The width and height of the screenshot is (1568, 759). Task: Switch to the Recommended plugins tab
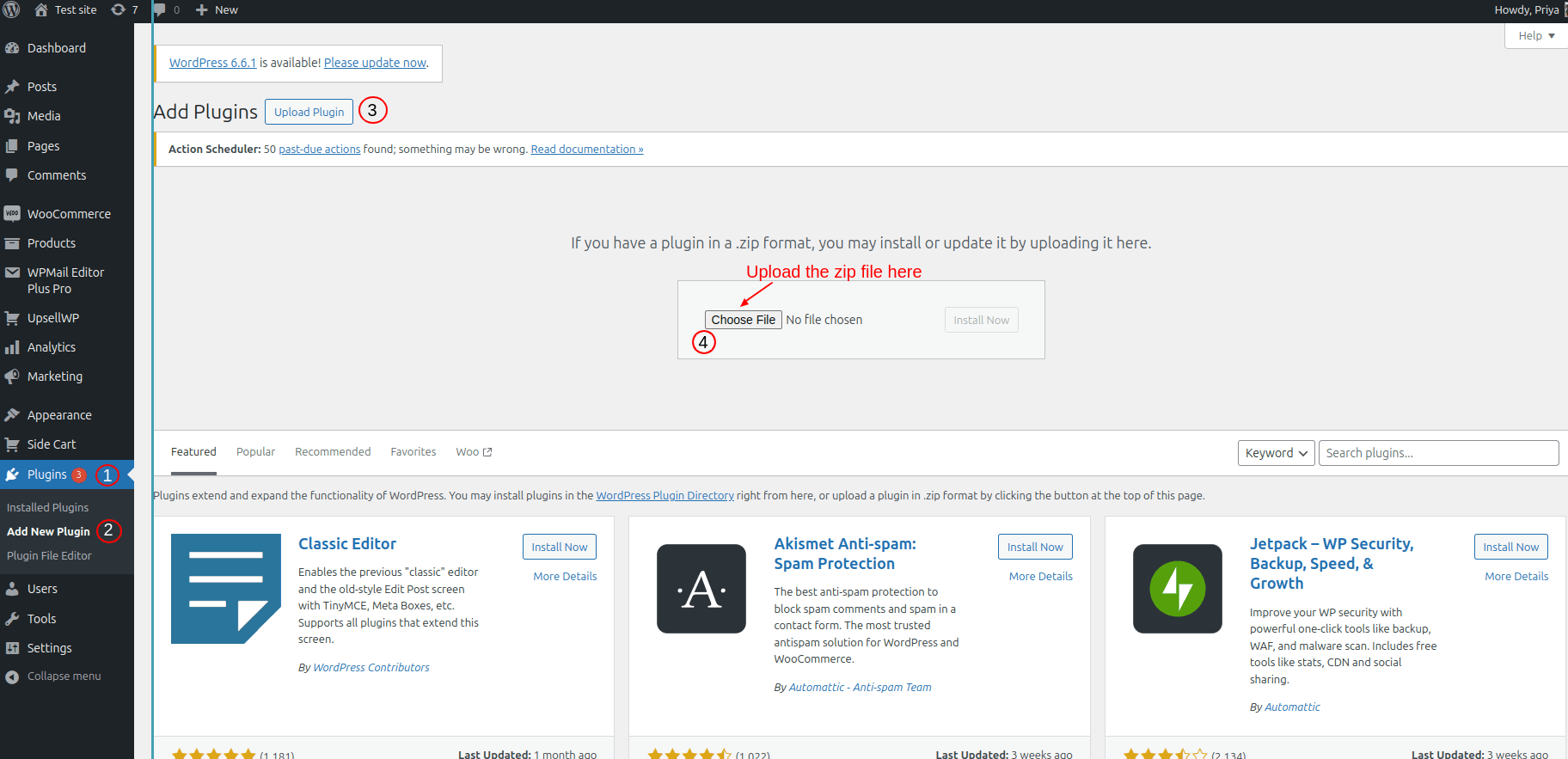pyautogui.click(x=333, y=452)
